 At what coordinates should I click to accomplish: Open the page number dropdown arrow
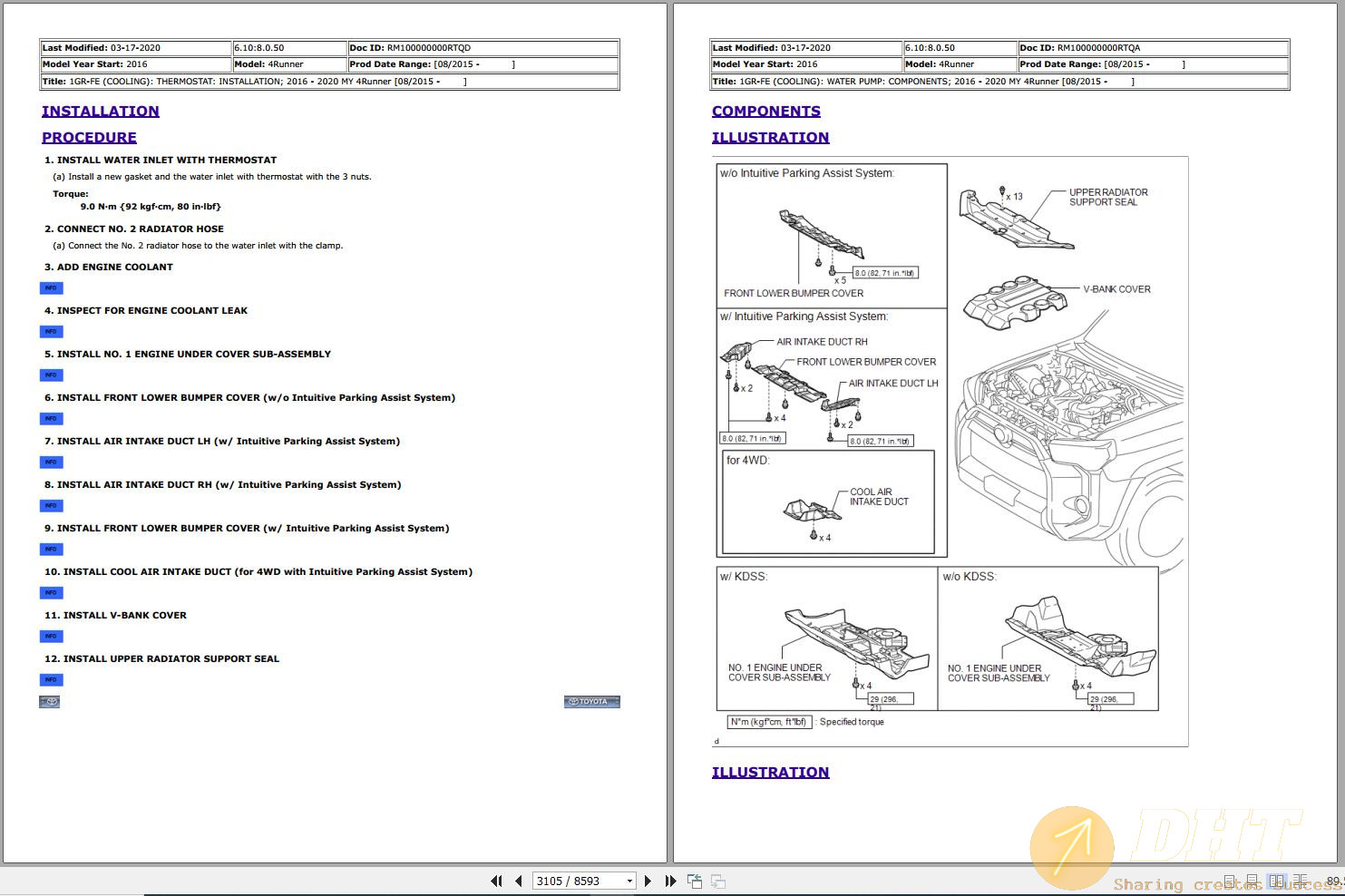click(x=629, y=881)
